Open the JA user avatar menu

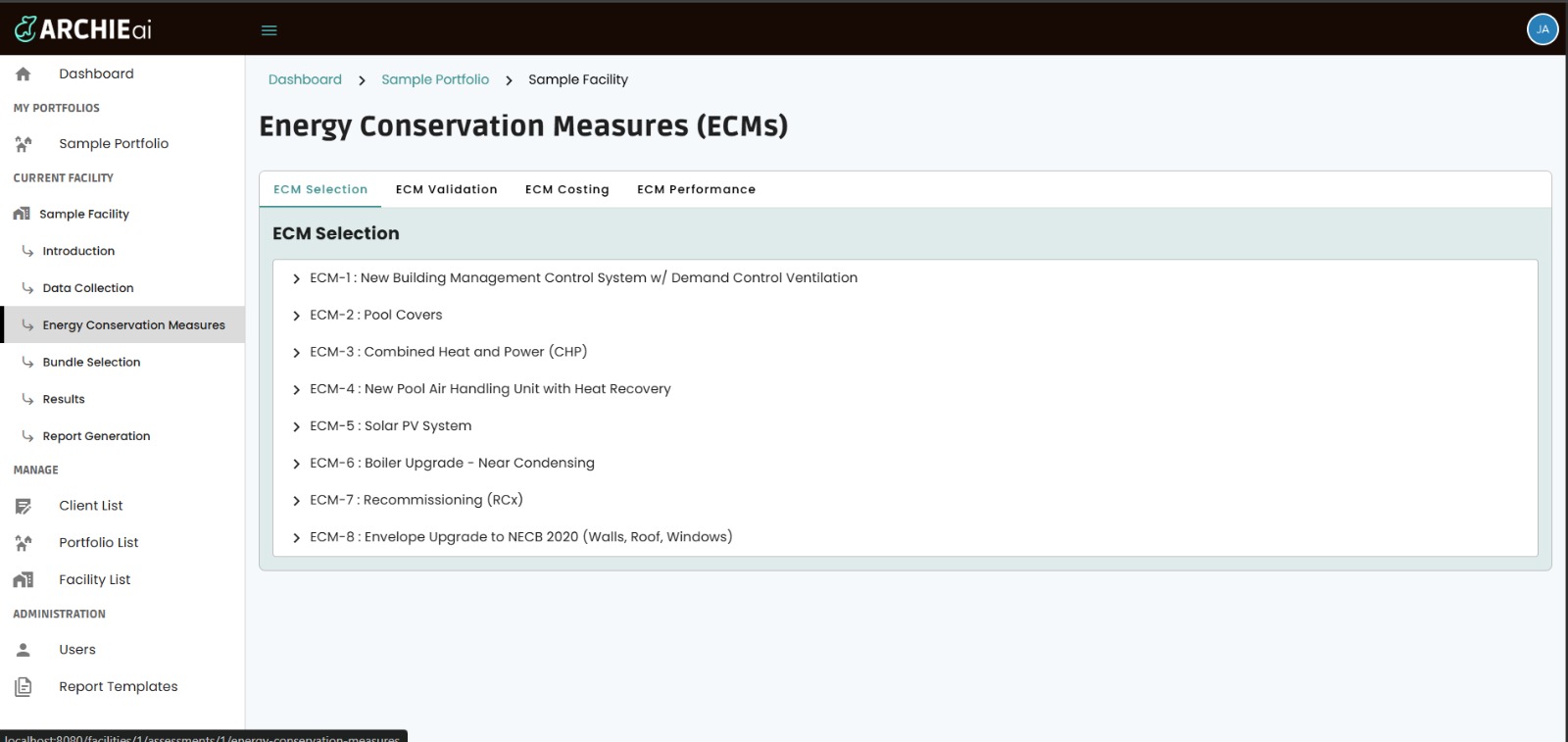coord(1543,29)
